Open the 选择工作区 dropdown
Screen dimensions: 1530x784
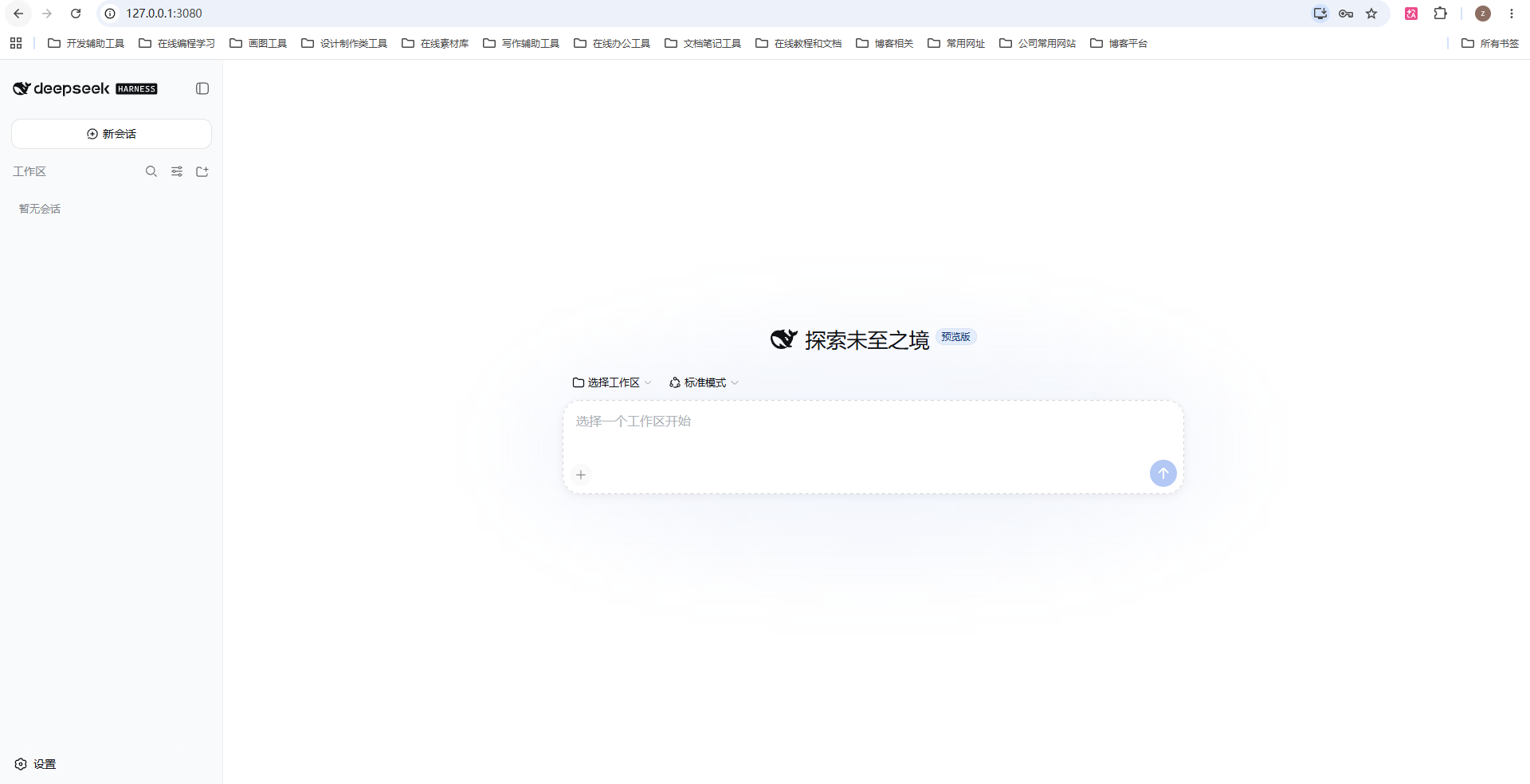click(612, 382)
